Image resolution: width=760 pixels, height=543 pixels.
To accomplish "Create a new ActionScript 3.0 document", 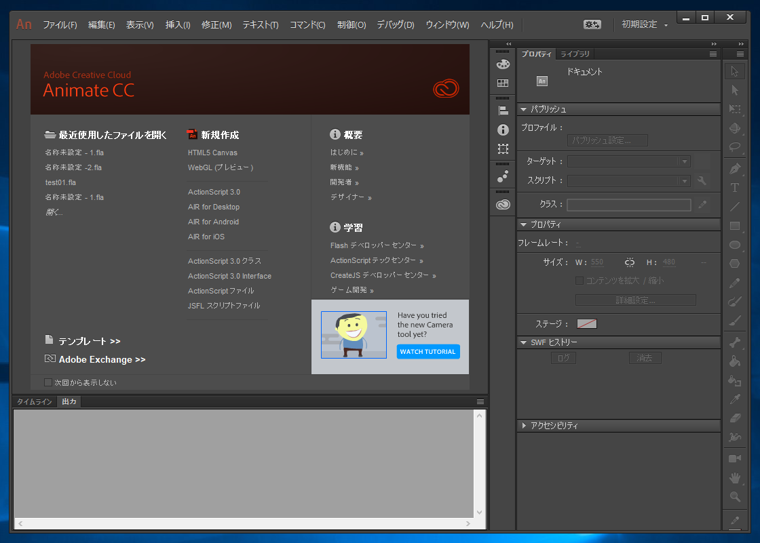I will [x=214, y=192].
